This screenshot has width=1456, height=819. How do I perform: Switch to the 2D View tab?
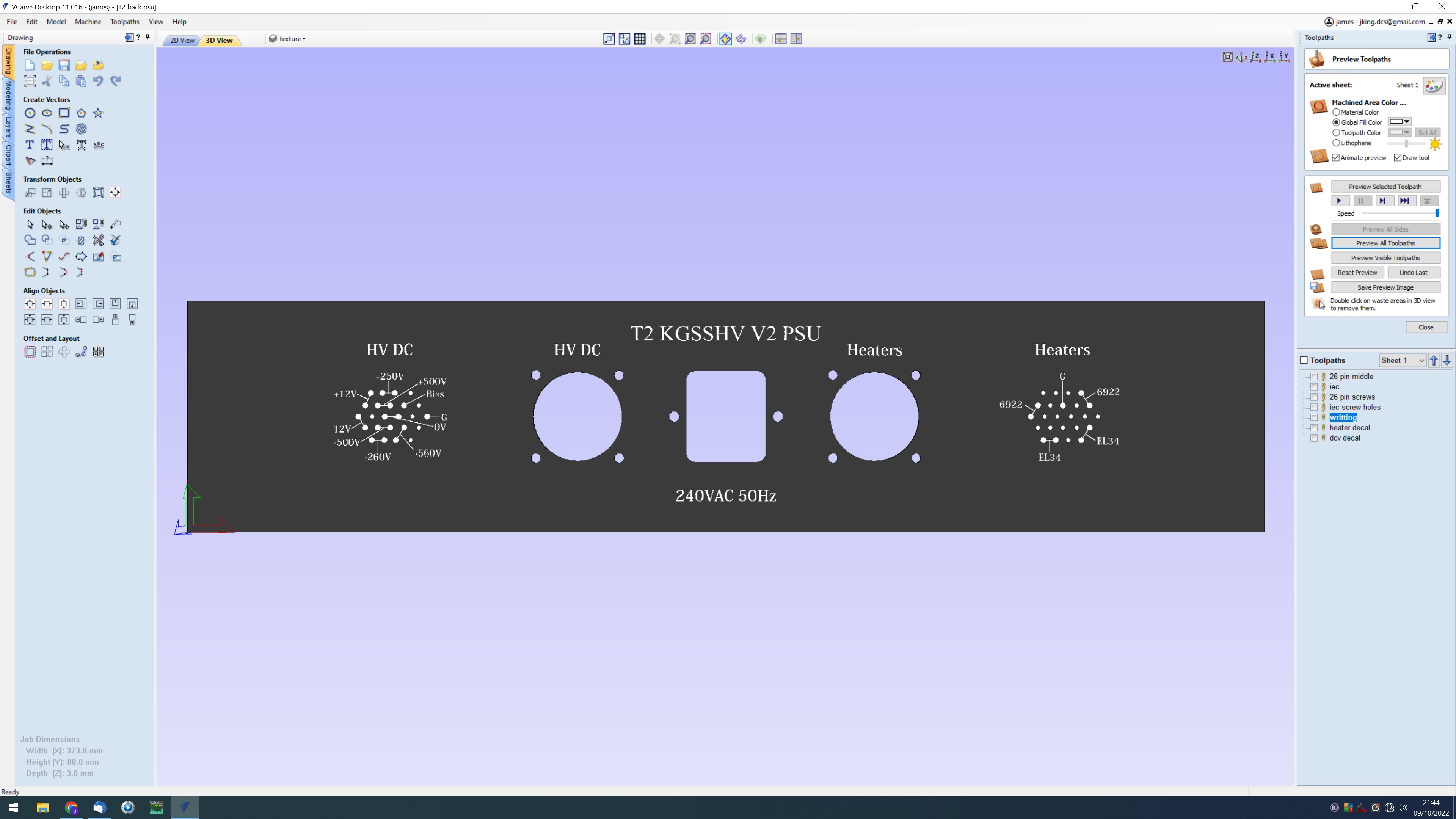coord(182,40)
